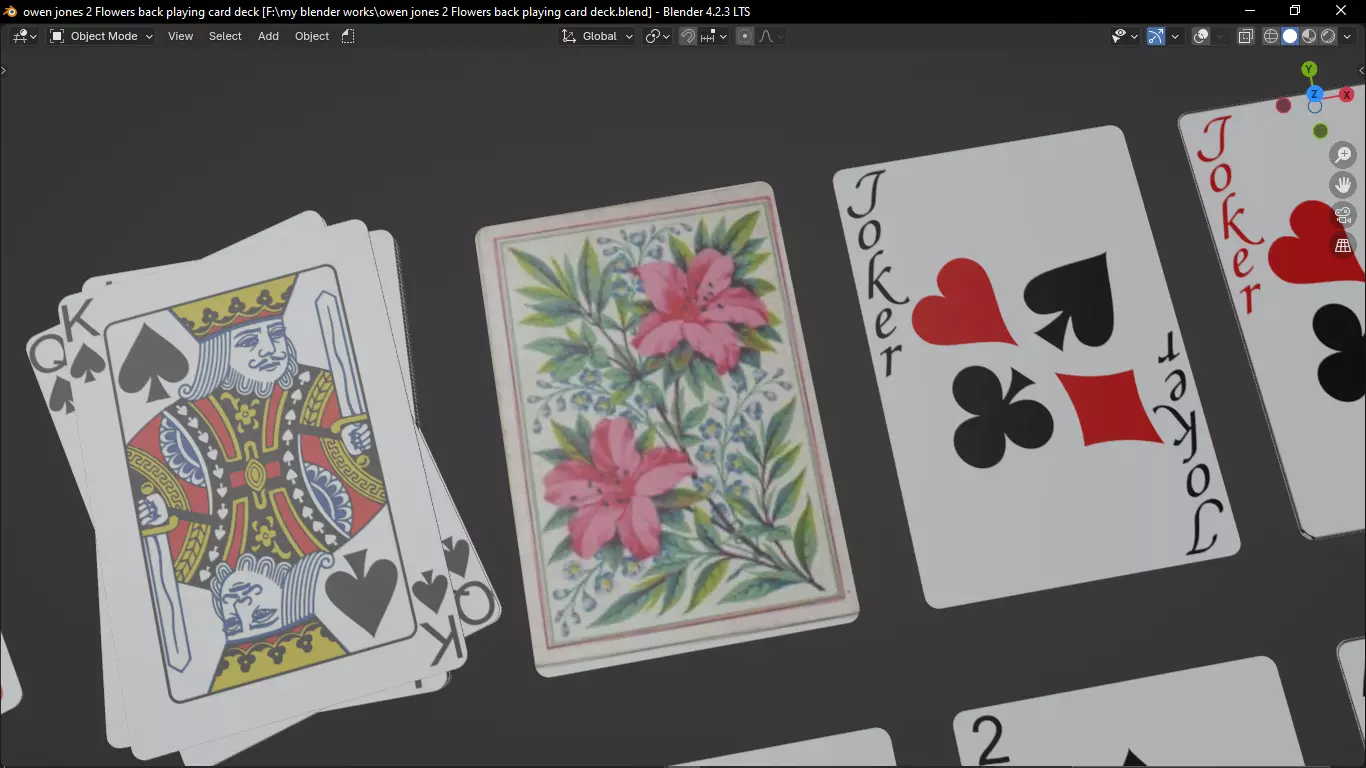Switch to material preview shading
Viewport: 1366px width, 768px height.
click(x=1309, y=36)
